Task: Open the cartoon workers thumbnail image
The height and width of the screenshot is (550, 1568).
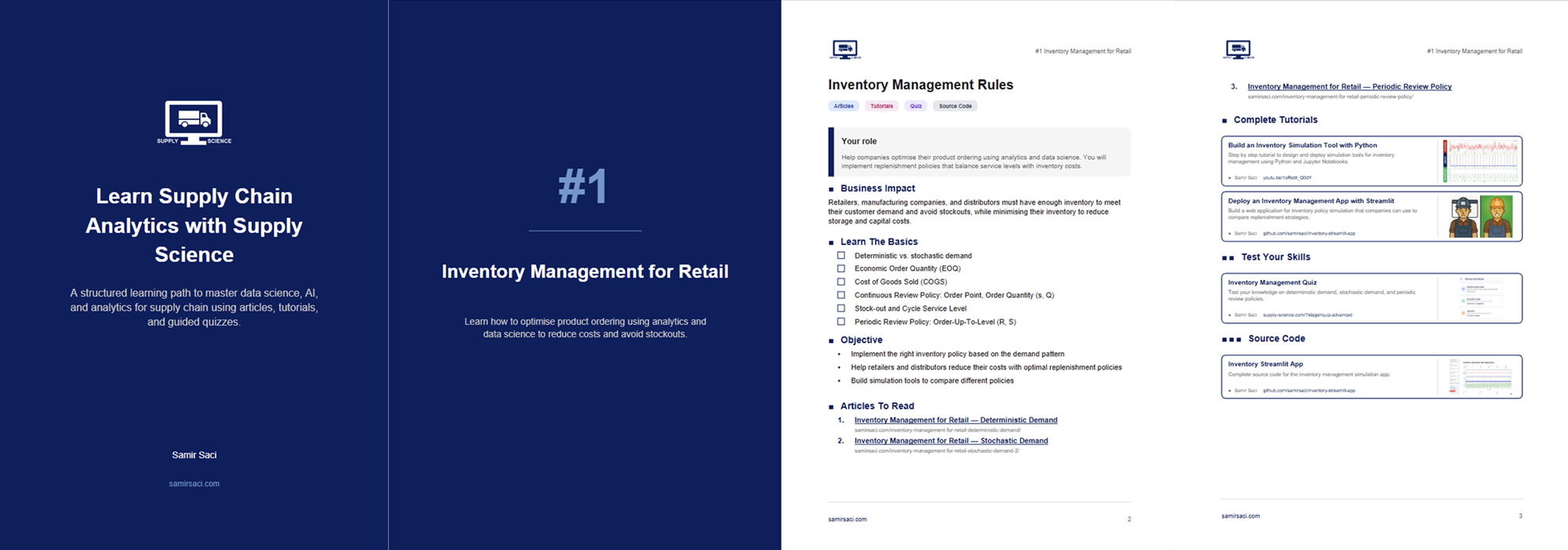Action: point(1481,217)
